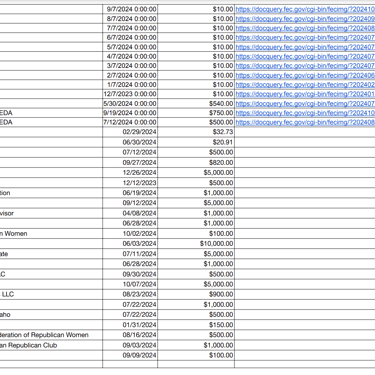Click the date cell 10/07/2024
The image size is (375, 375).
[x=130, y=284]
